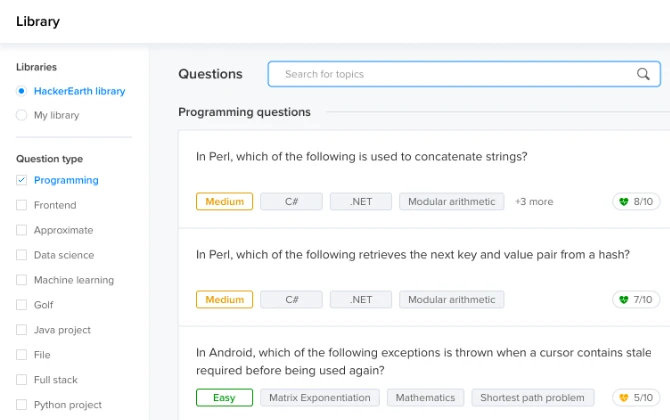Open the Perl concatenate strings question

361,156
